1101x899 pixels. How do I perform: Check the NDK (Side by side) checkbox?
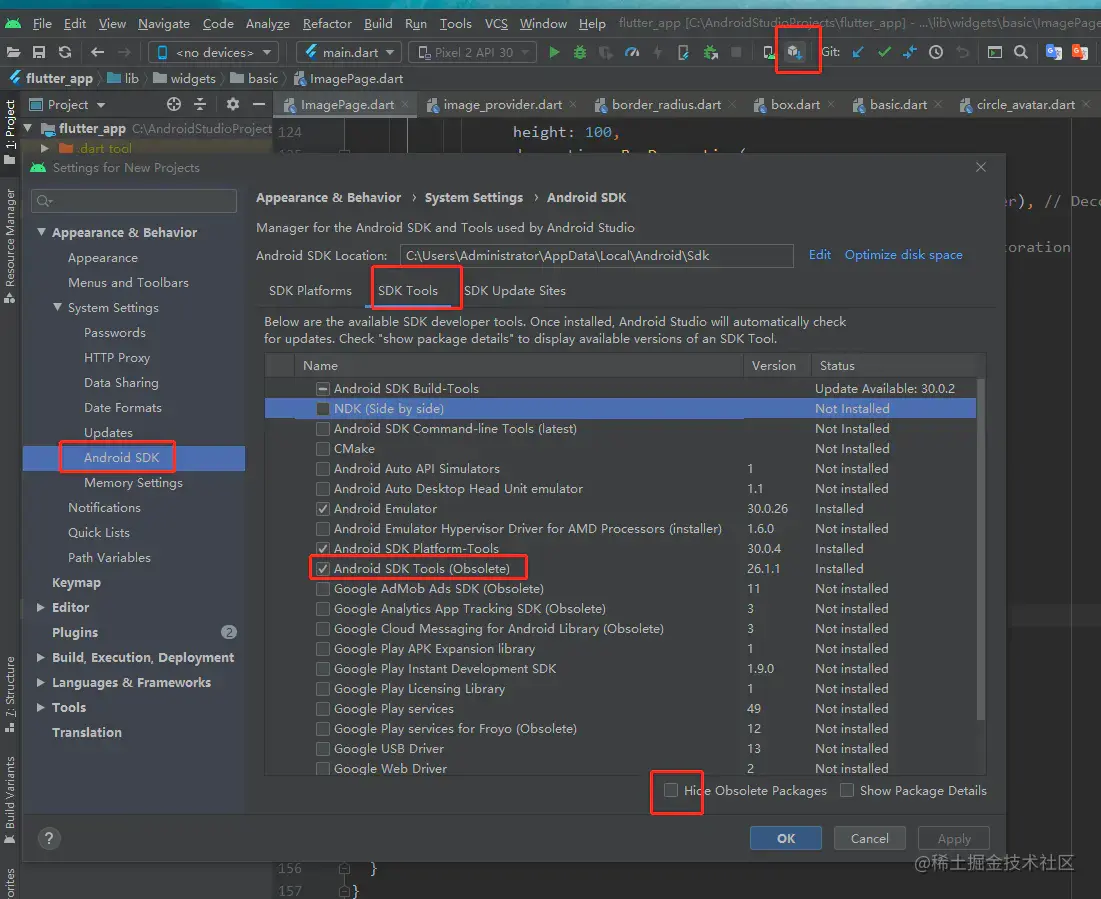click(x=323, y=409)
